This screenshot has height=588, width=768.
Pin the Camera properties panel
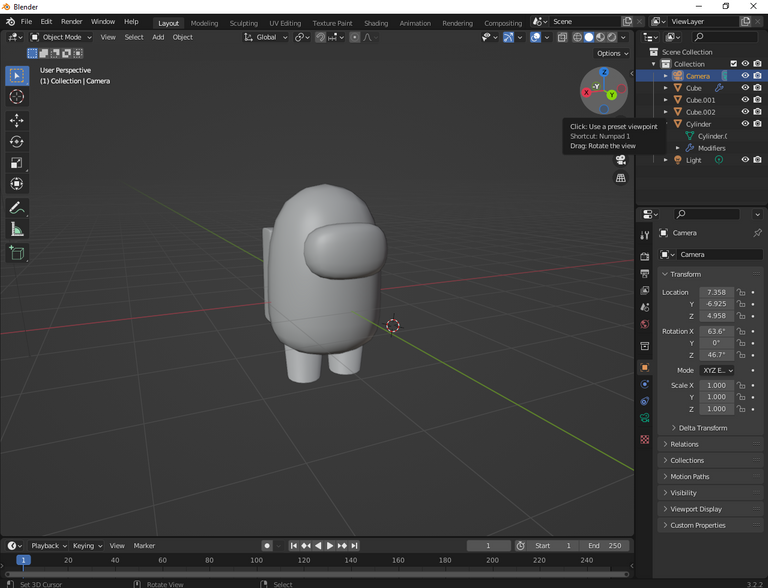point(757,233)
